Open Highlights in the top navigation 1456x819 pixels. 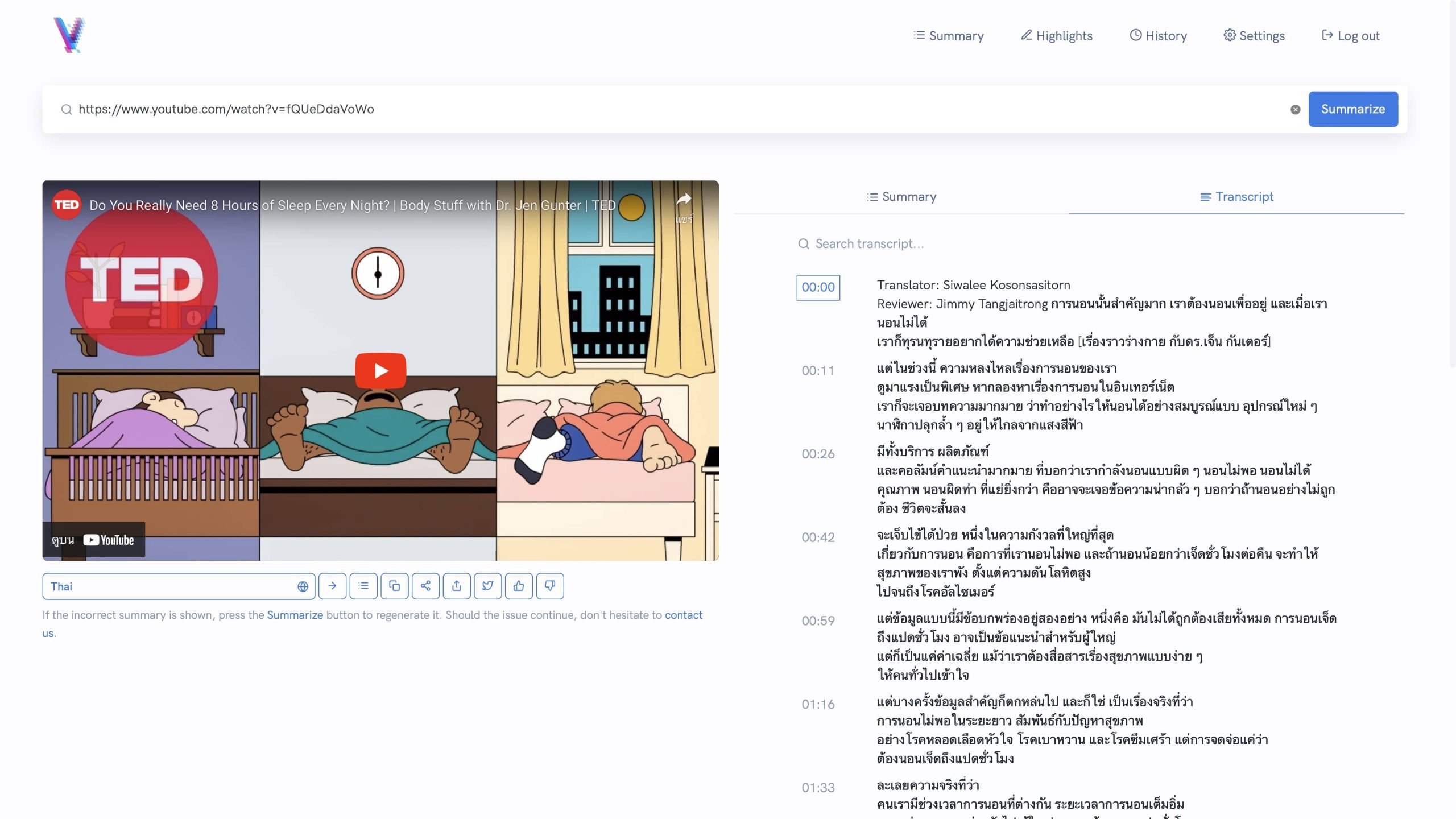coord(1057,36)
